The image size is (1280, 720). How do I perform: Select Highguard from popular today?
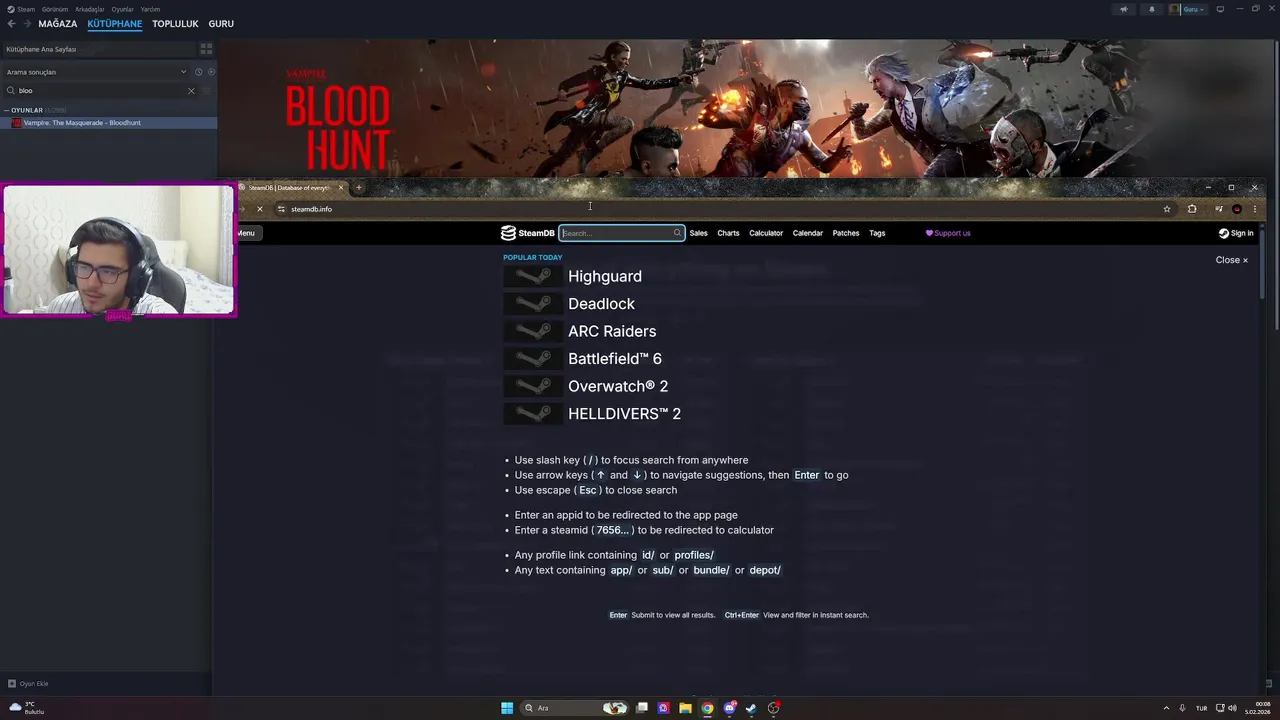[604, 276]
